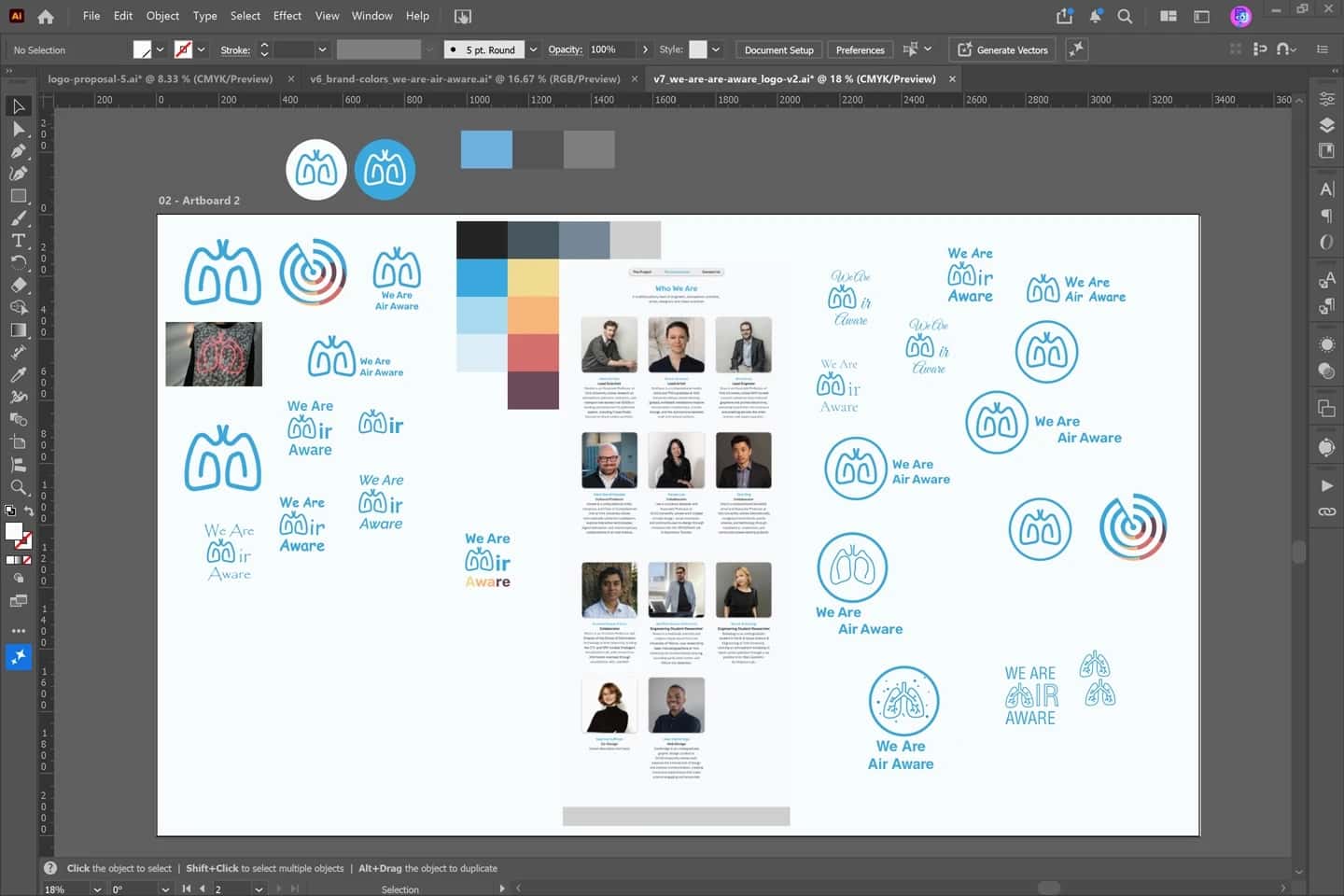
Task: Switch to logo-proposal-5.ai tab
Action: [160, 78]
